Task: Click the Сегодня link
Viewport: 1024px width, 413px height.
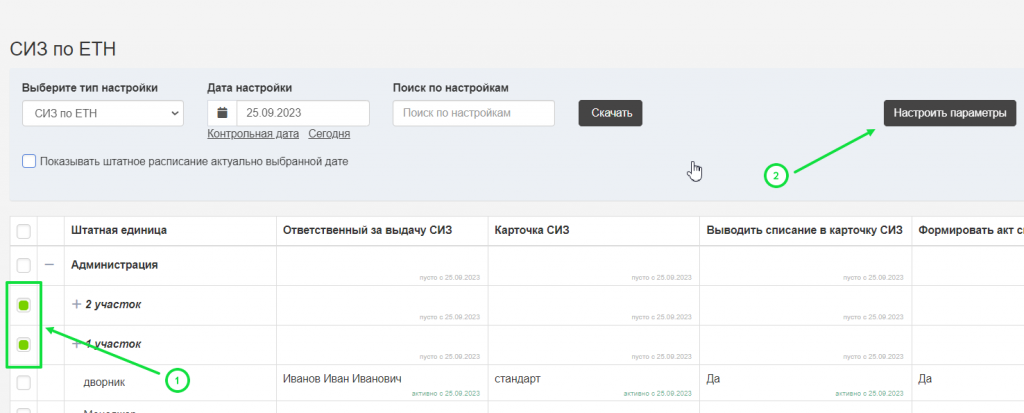Action: [329, 134]
